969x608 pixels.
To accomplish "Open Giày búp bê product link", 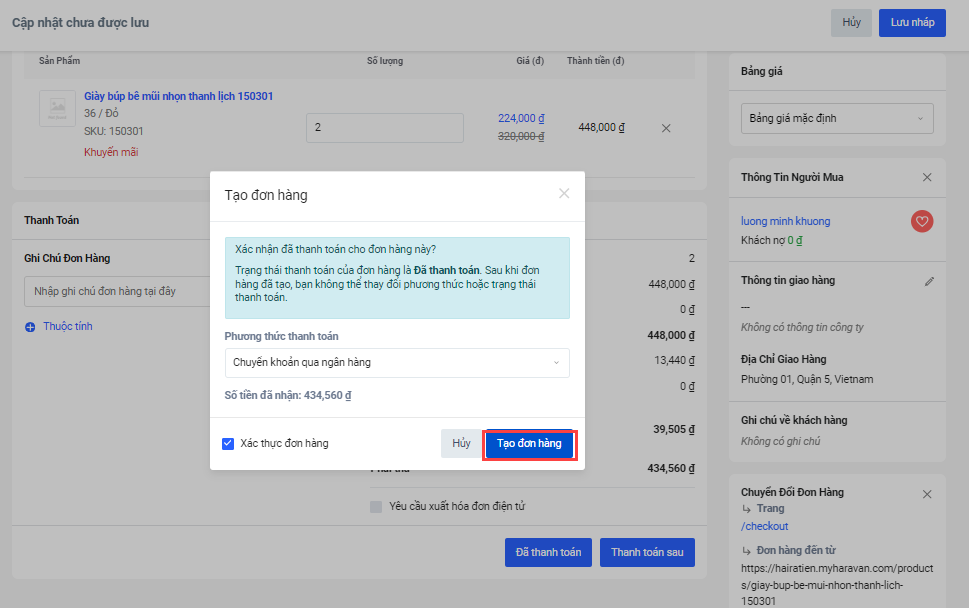I will coord(178,96).
